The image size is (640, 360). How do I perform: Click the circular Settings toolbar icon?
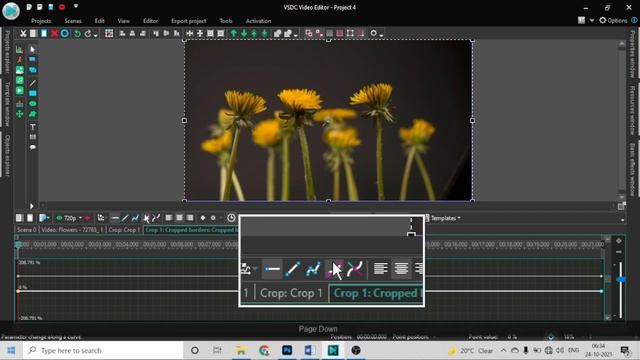(x=373, y=33)
